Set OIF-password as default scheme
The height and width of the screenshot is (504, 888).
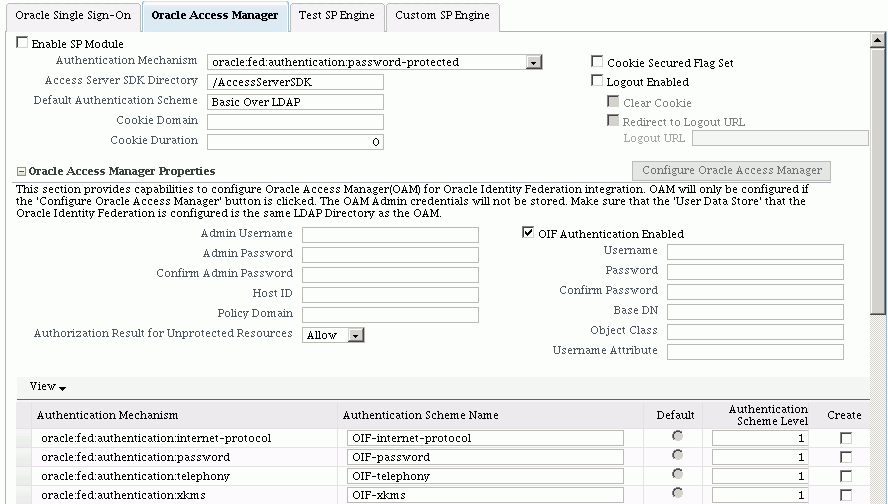[677, 455]
